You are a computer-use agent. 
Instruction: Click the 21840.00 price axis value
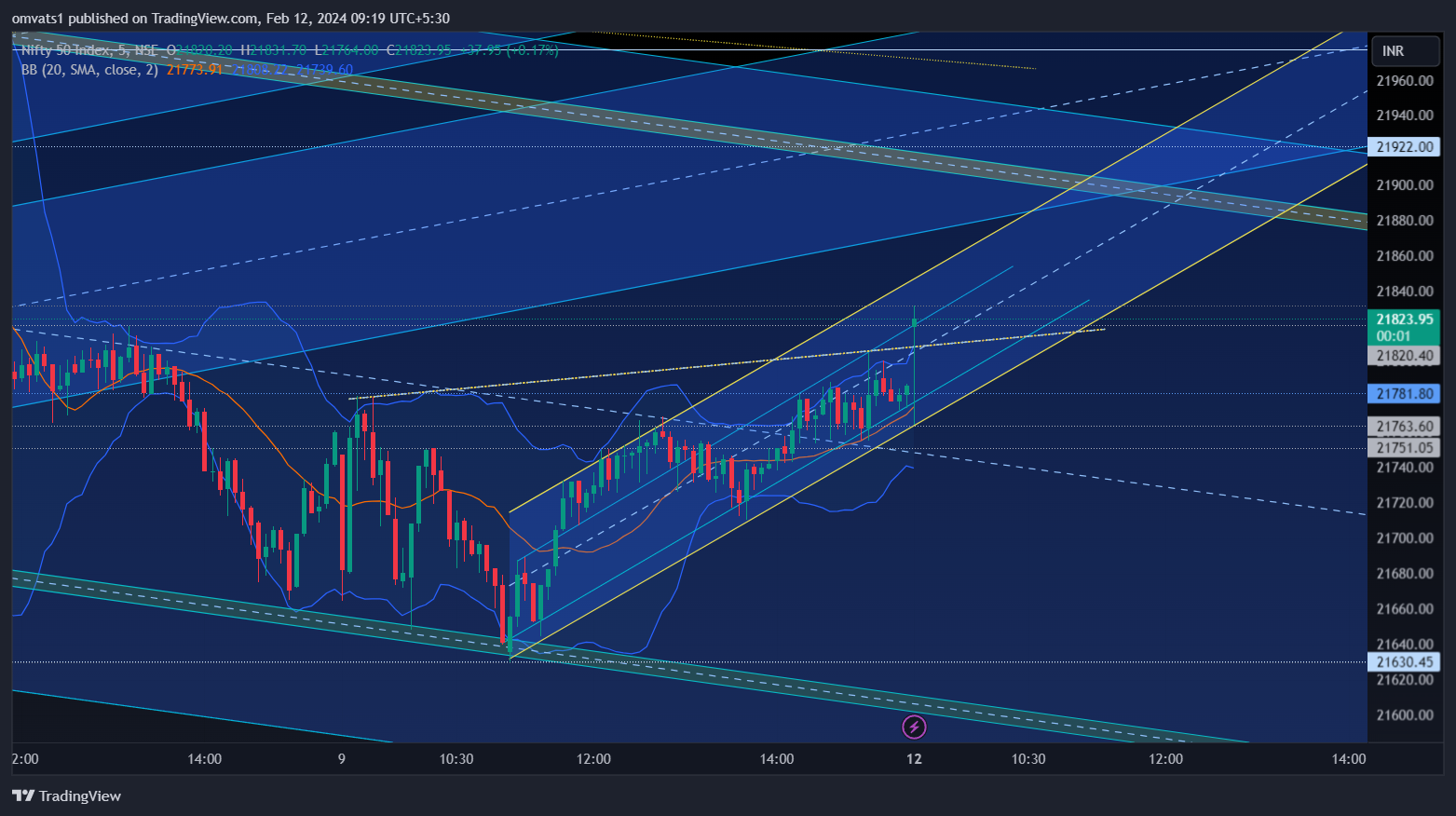1405,292
